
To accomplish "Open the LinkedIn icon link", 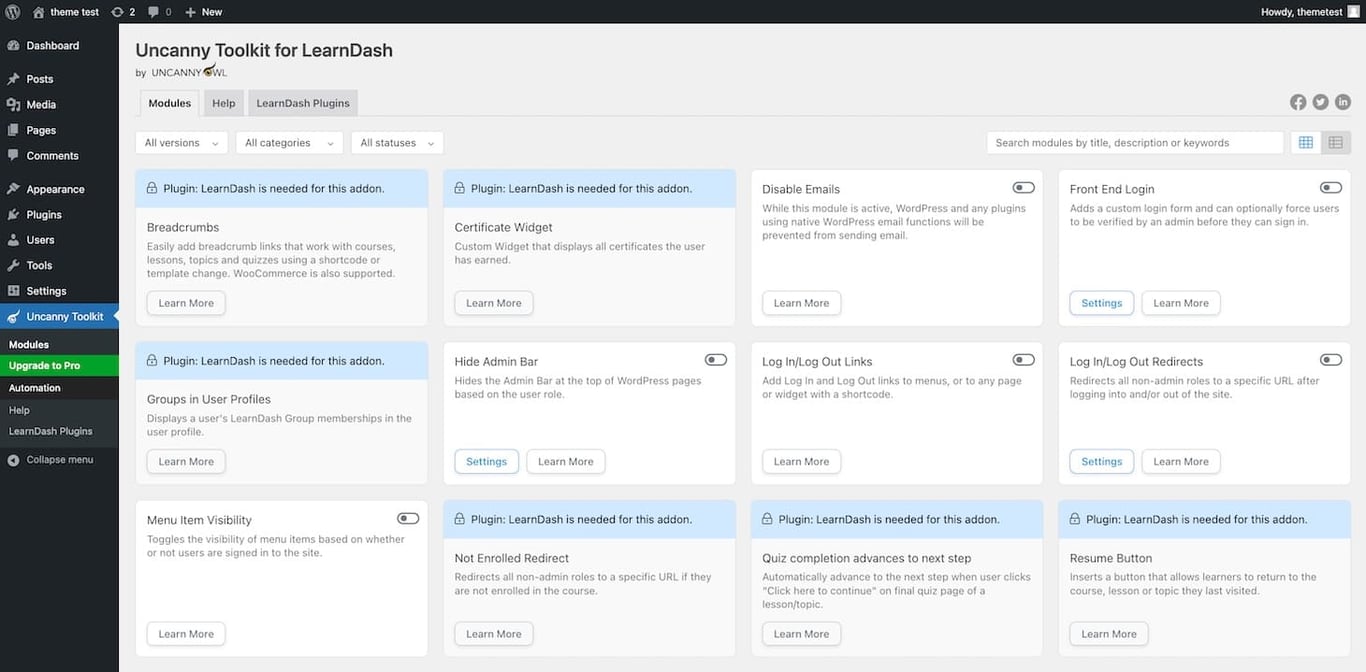I will [x=1343, y=102].
